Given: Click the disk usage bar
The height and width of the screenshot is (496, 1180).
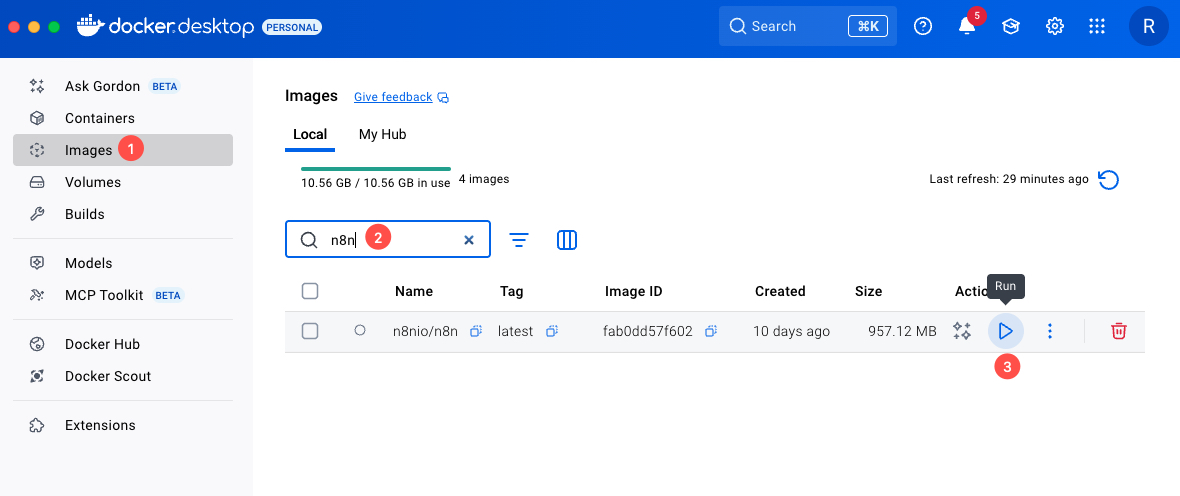Looking at the screenshot, I should 376,169.
